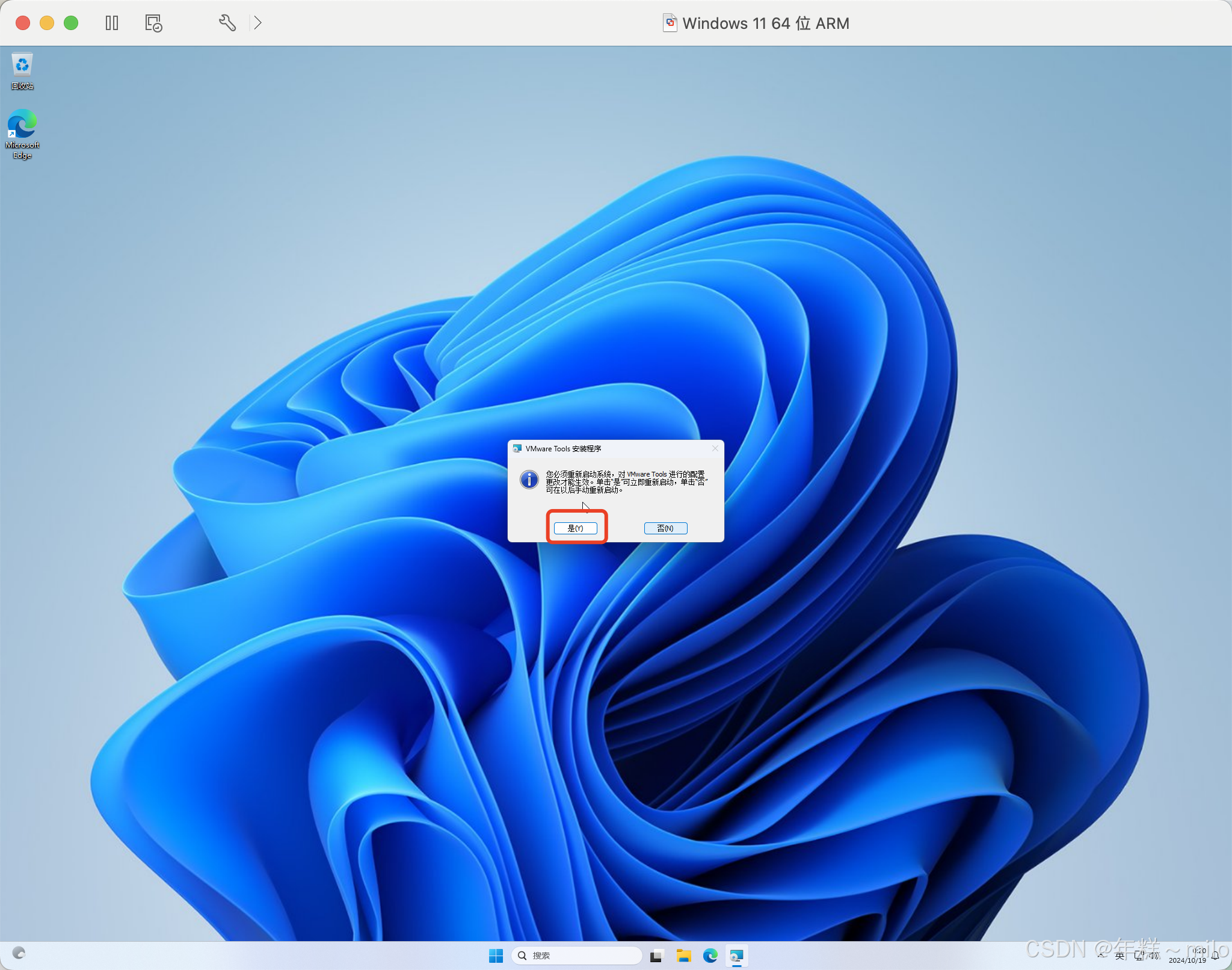The height and width of the screenshot is (970, 1232).
Task: Open virtual machine settings wrench icon
Action: pos(227,23)
